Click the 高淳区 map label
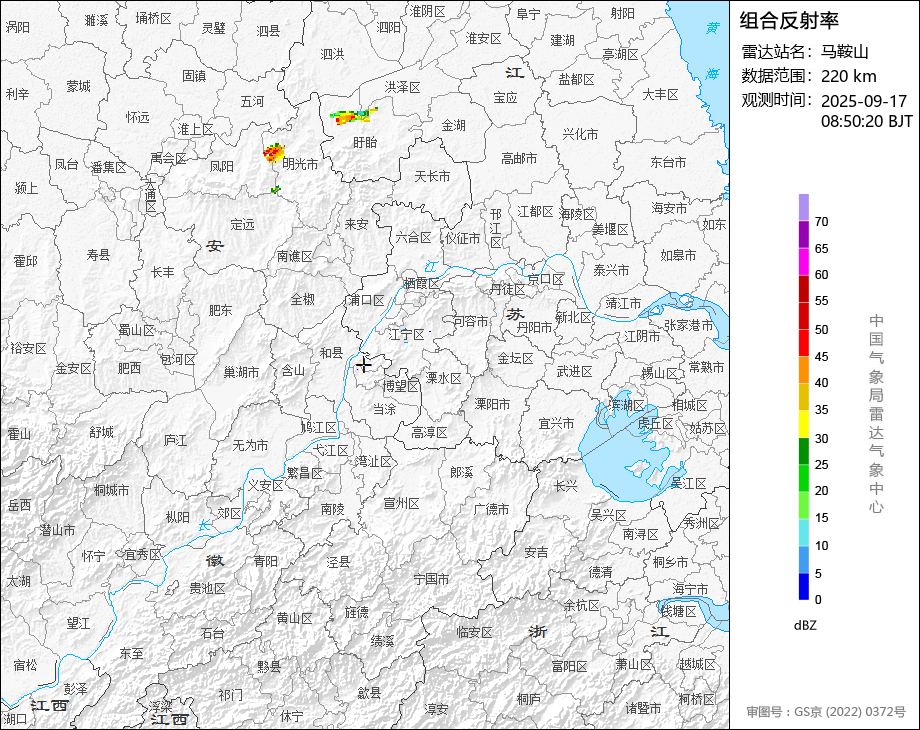This screenshot has height=730, width=920. click(x=429, y=432)
